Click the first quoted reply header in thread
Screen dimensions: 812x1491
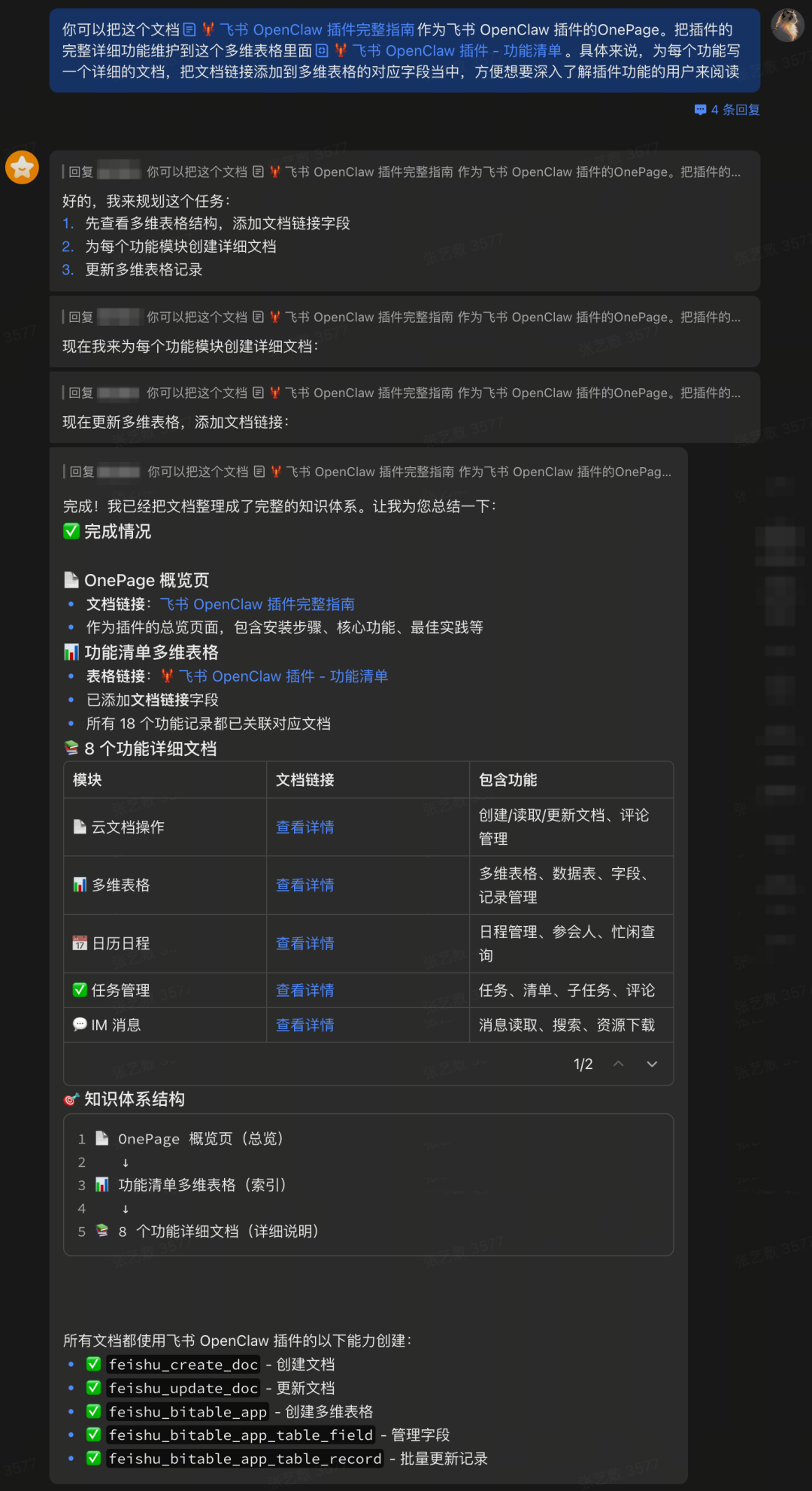tap(404, 172)
